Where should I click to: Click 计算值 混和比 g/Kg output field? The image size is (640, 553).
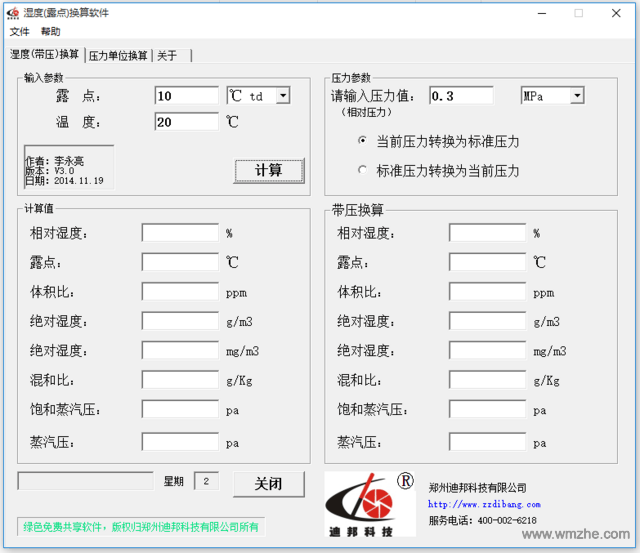[180, 380]
